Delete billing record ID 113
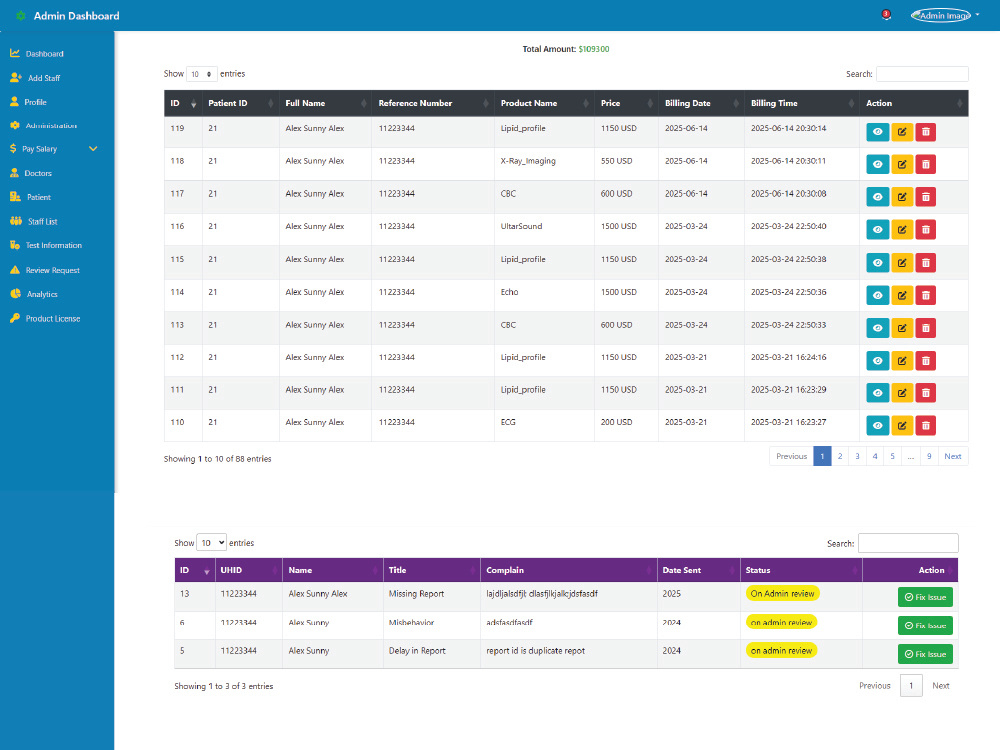Screen dimensions: 1000x750 [x=925, y=328]
